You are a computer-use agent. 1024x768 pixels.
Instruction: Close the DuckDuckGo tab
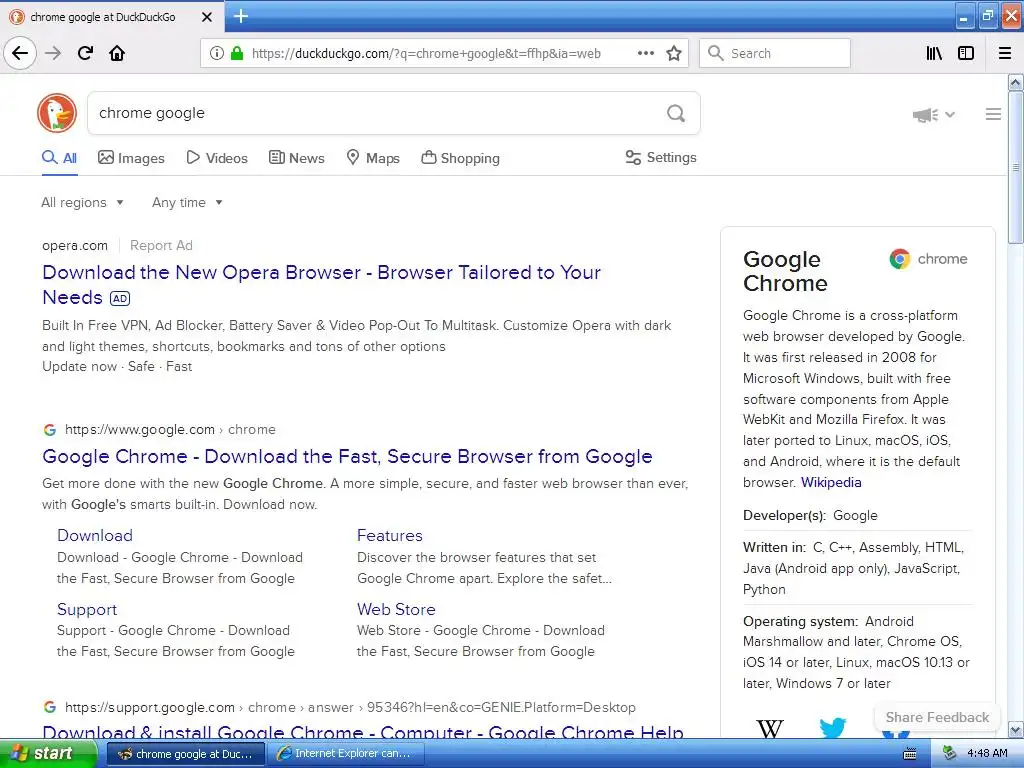click(x=206, y=17)
